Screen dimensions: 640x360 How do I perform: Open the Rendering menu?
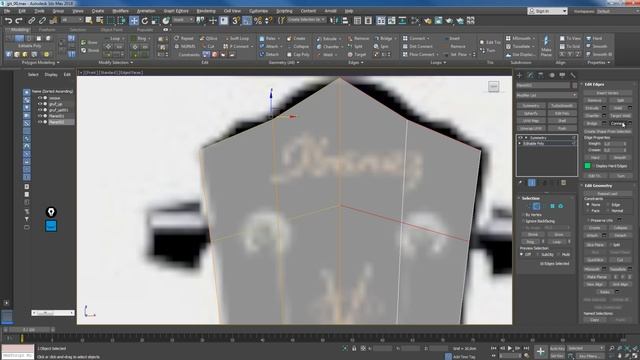[206, 11]
